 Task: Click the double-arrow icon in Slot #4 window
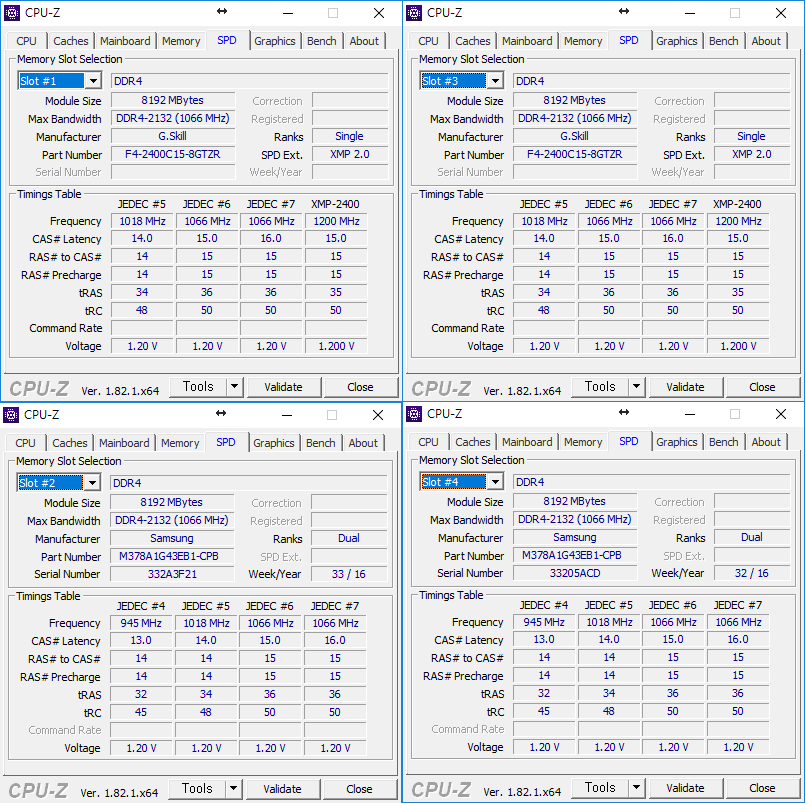[624, 412]
